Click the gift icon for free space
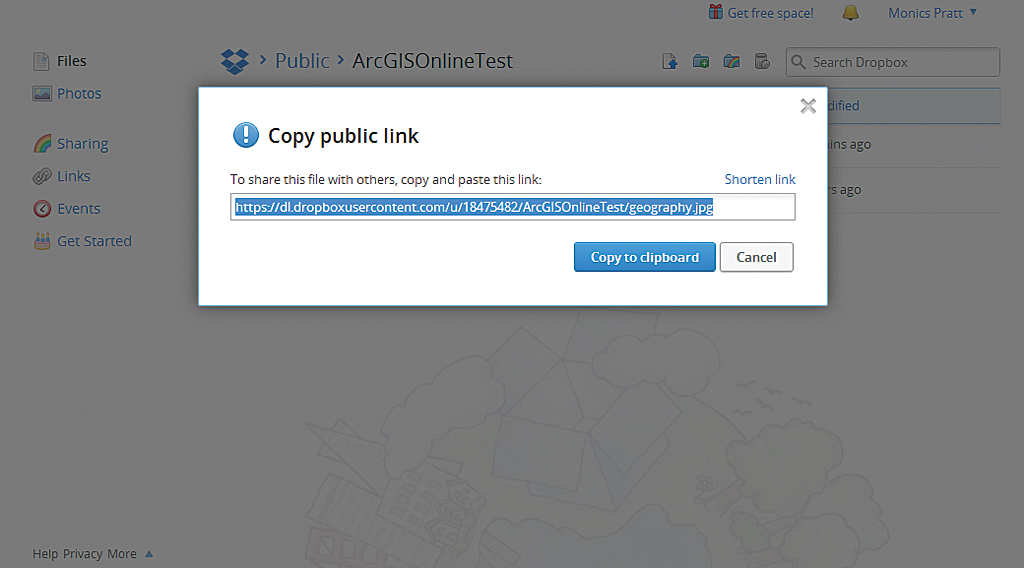This screenshot has height=568, width=1024. 716,12
